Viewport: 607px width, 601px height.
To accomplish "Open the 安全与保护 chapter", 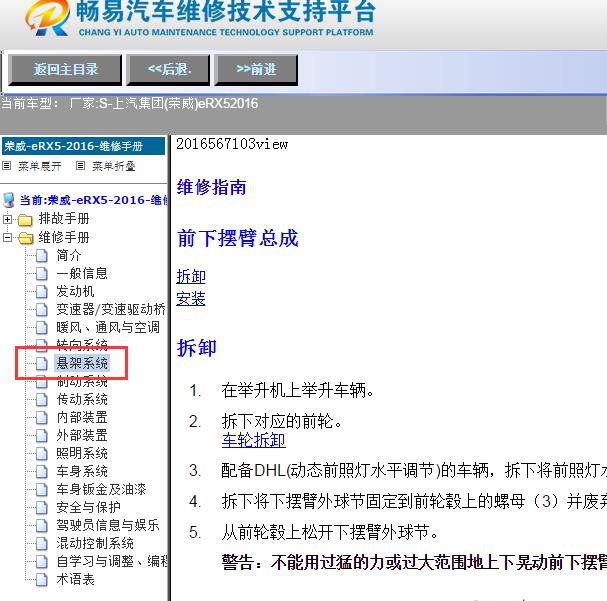I will pos(88,507).
